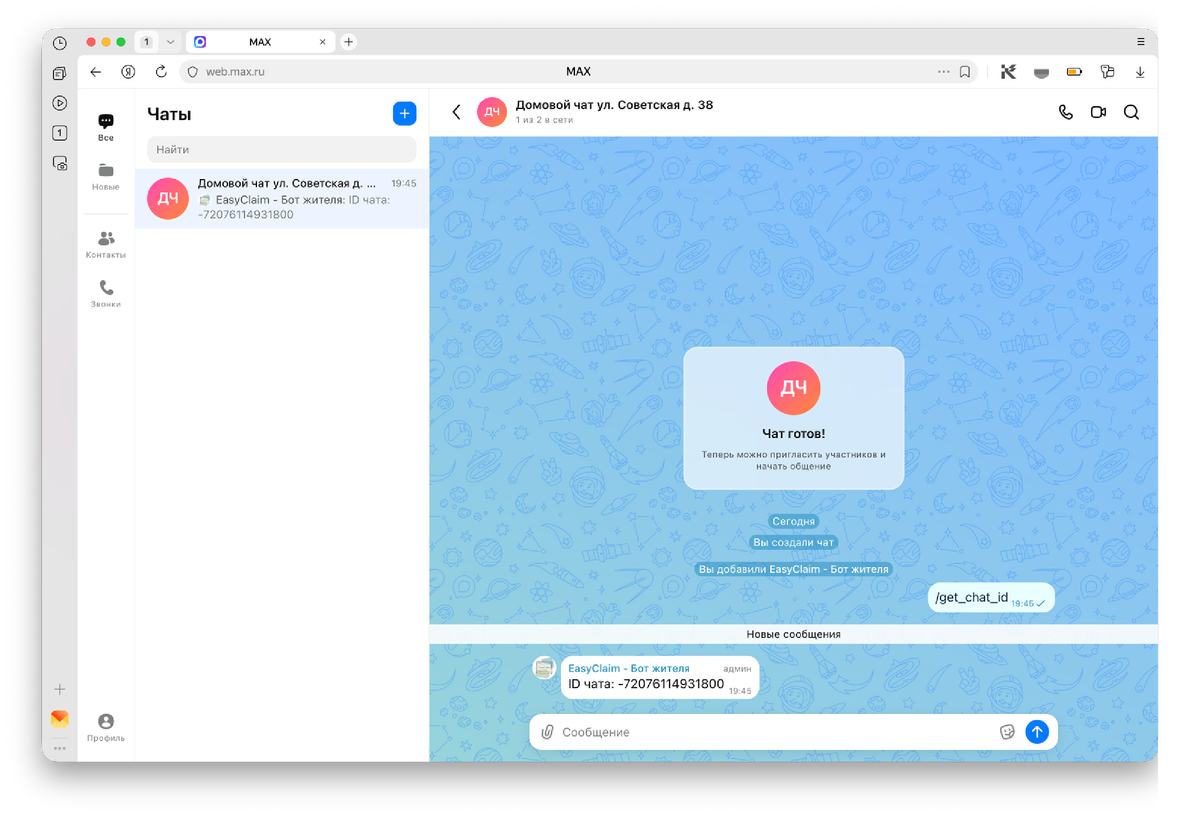Open the chat Домовой чат ул. Советская д. 38
Viewport: 1200px width, 817px height.
pos(280,198)
